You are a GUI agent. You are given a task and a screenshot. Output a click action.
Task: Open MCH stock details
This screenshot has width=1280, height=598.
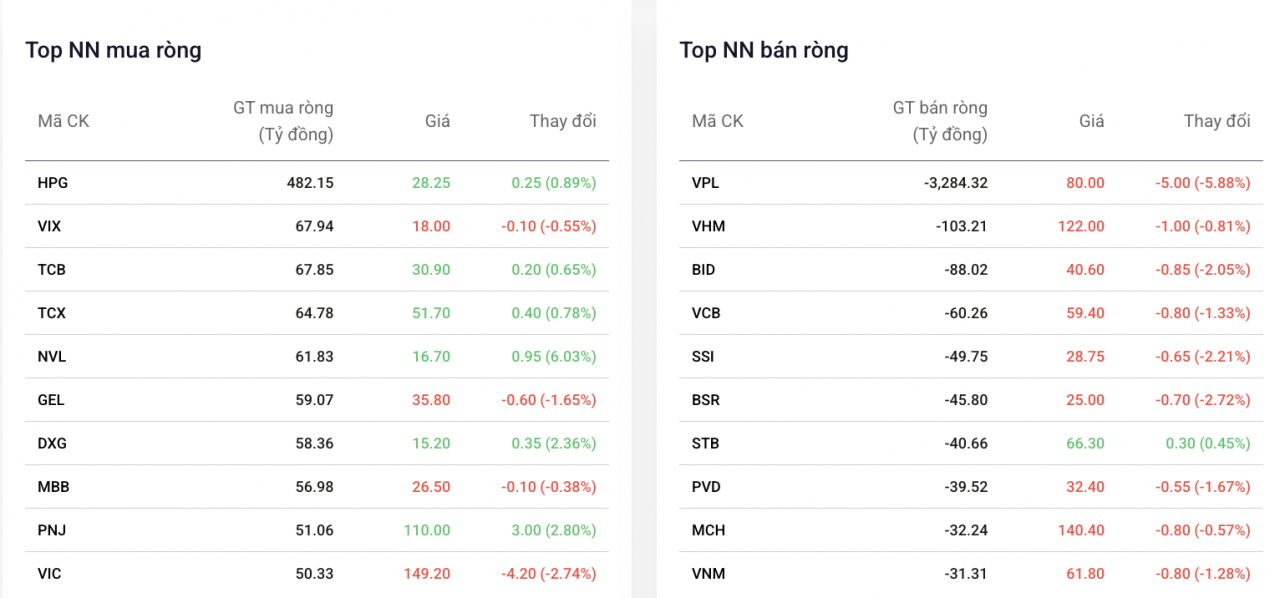(708, 530)
